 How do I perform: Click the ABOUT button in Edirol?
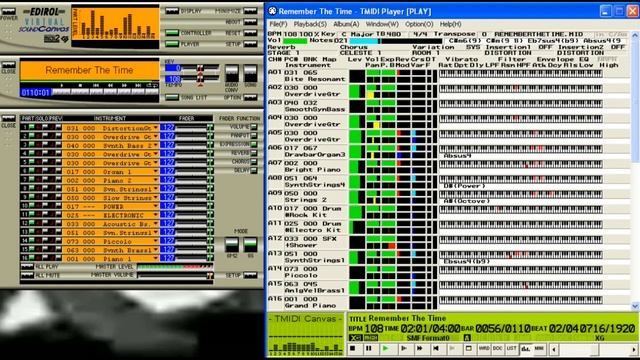(250, 22)
